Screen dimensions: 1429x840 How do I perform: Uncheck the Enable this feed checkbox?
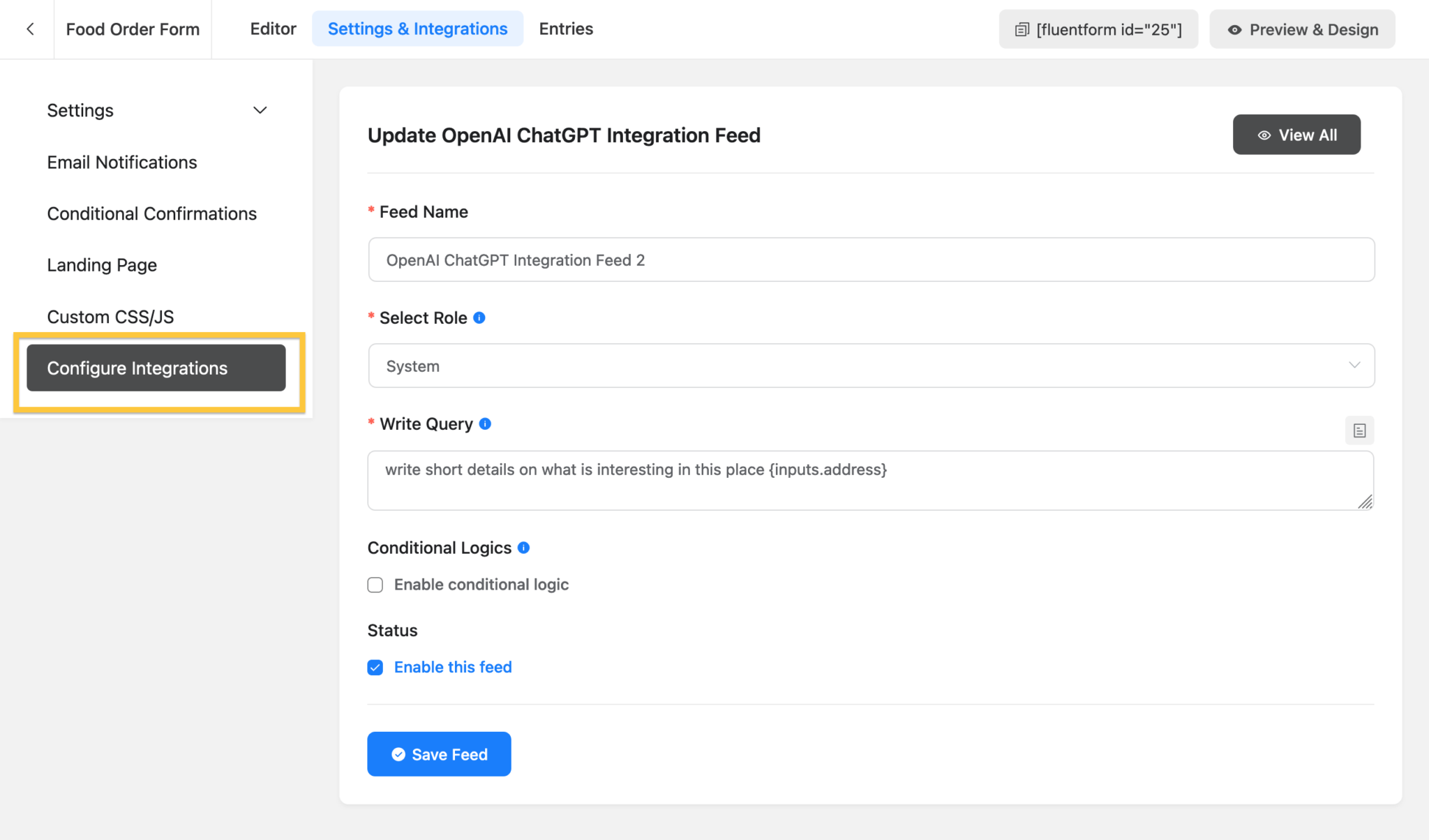375,667
